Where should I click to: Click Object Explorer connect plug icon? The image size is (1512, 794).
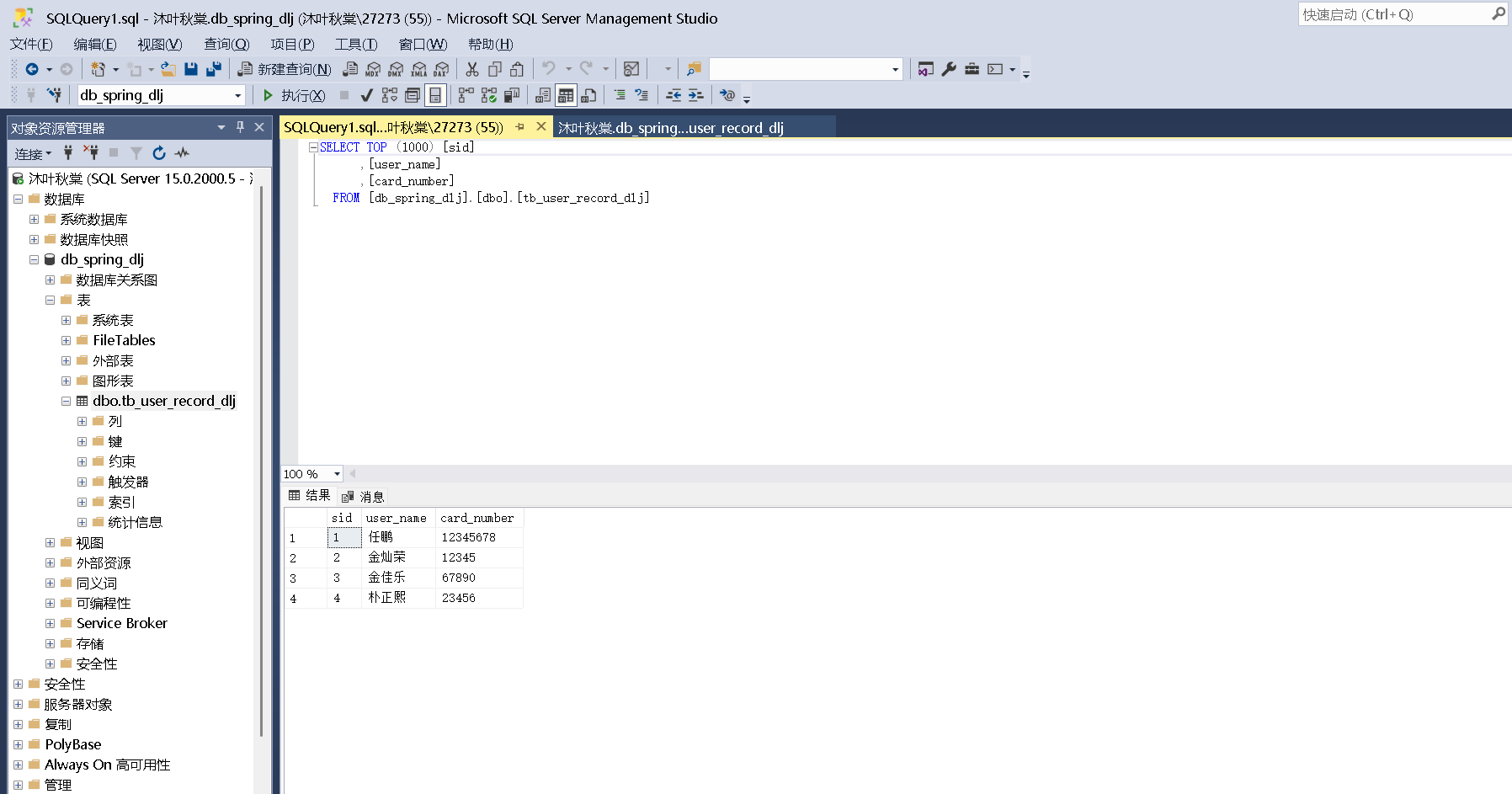68,152
